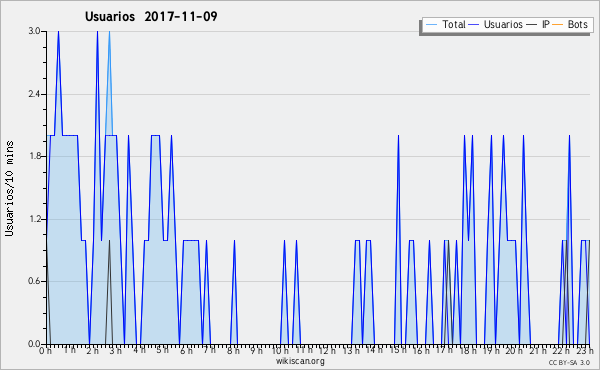Click the '21 h' x-axis label
This screenshot has height=370, width=600.
click(x=538, y=350)
